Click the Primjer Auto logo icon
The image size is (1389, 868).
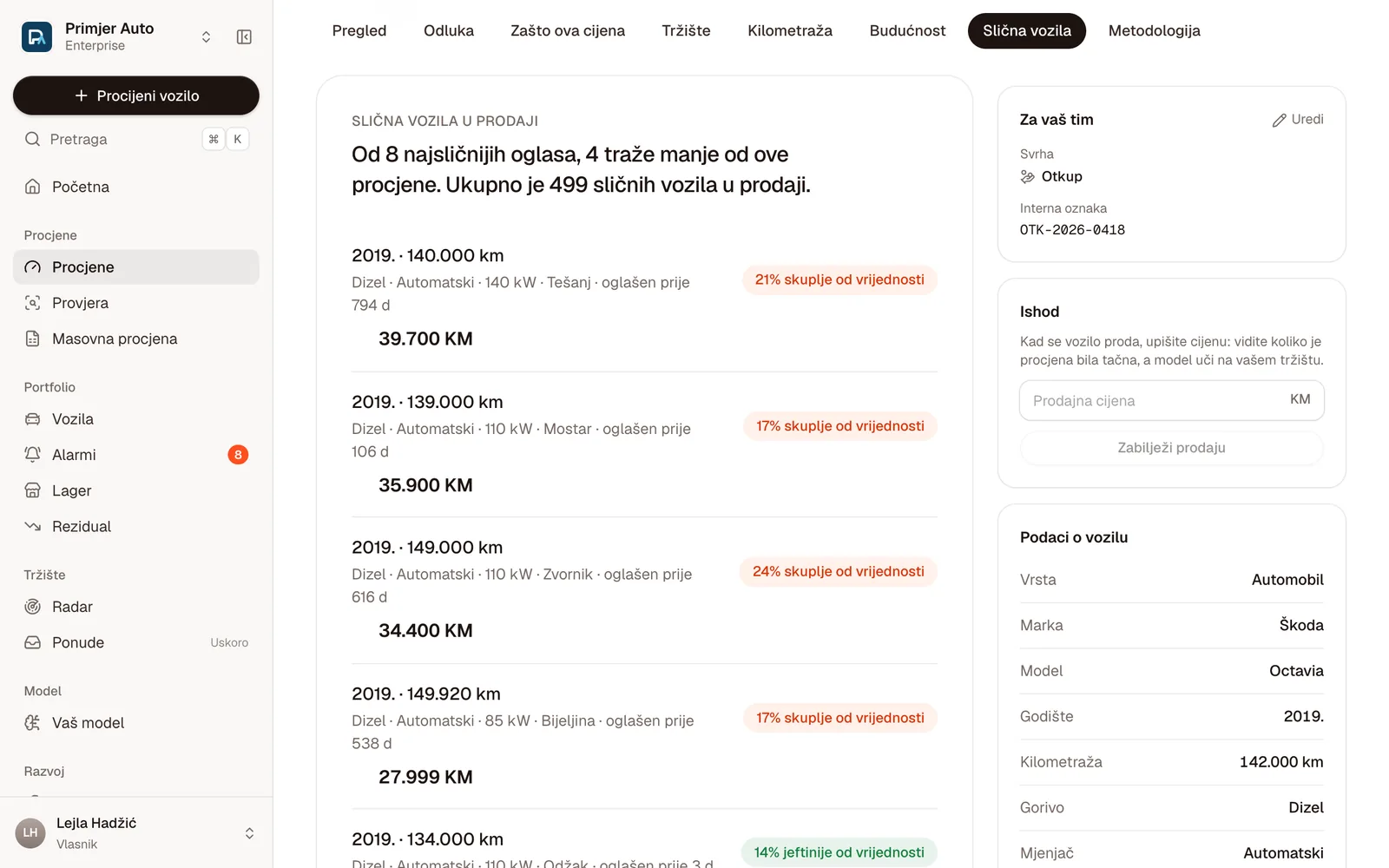36,36
